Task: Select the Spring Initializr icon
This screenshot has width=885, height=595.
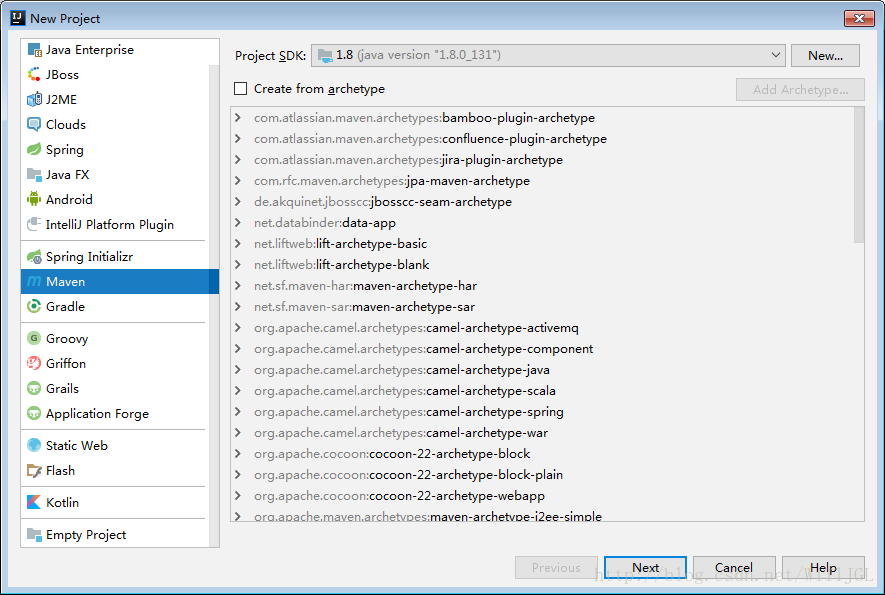Action: (x=34, y=257)
